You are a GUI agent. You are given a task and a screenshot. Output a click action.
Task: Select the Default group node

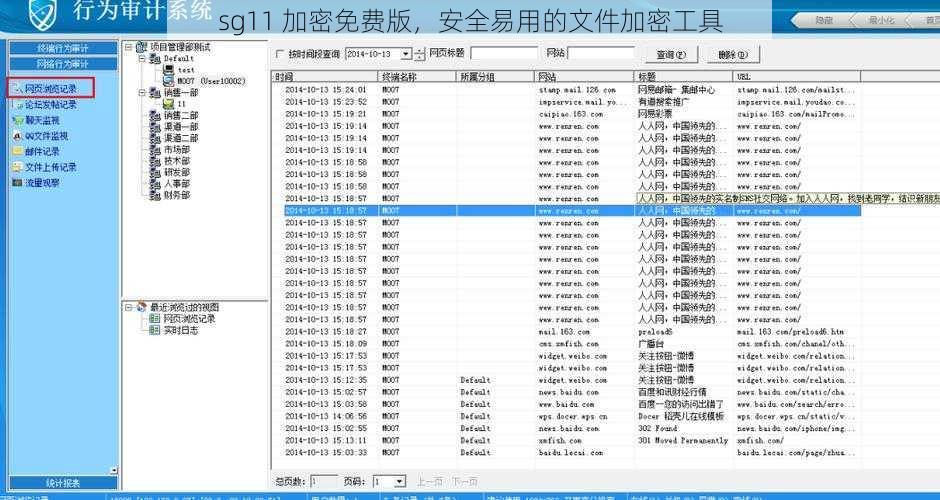pos(179,58)
